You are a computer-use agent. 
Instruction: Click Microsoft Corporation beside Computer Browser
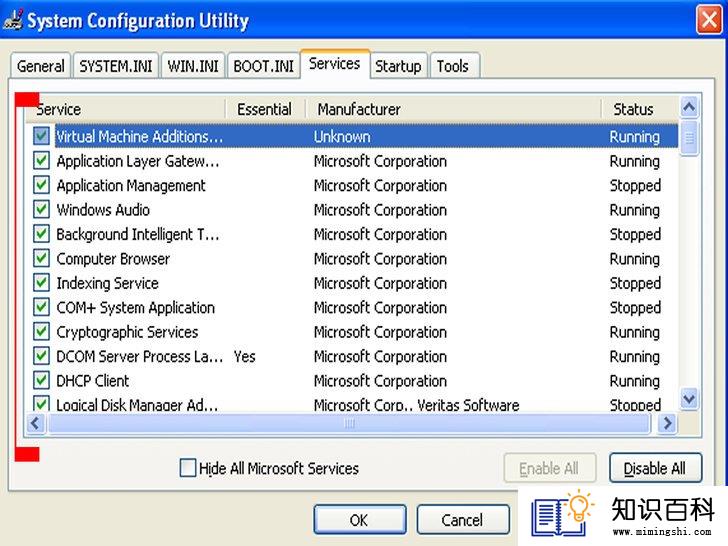click(380, 259)
